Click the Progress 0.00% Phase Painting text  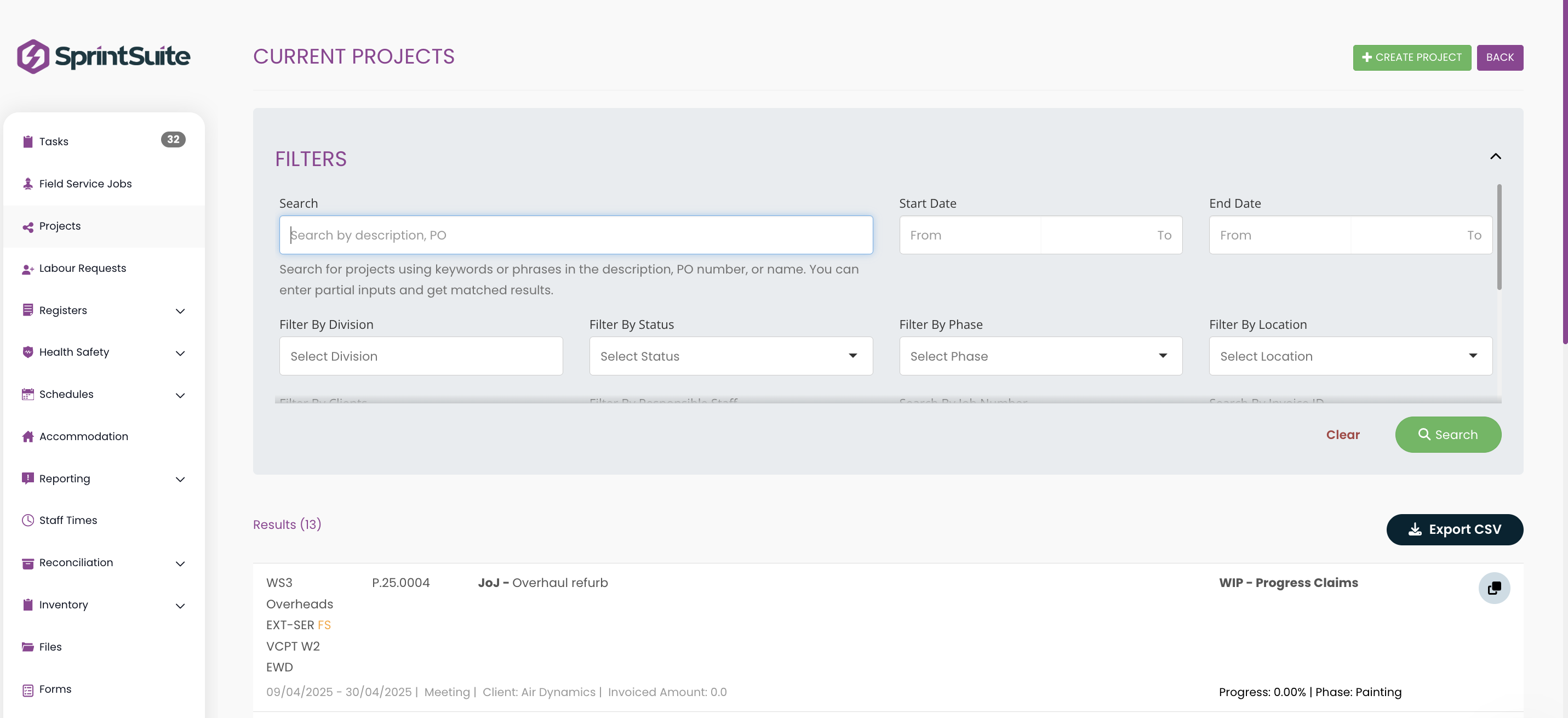click(1310, 692)
